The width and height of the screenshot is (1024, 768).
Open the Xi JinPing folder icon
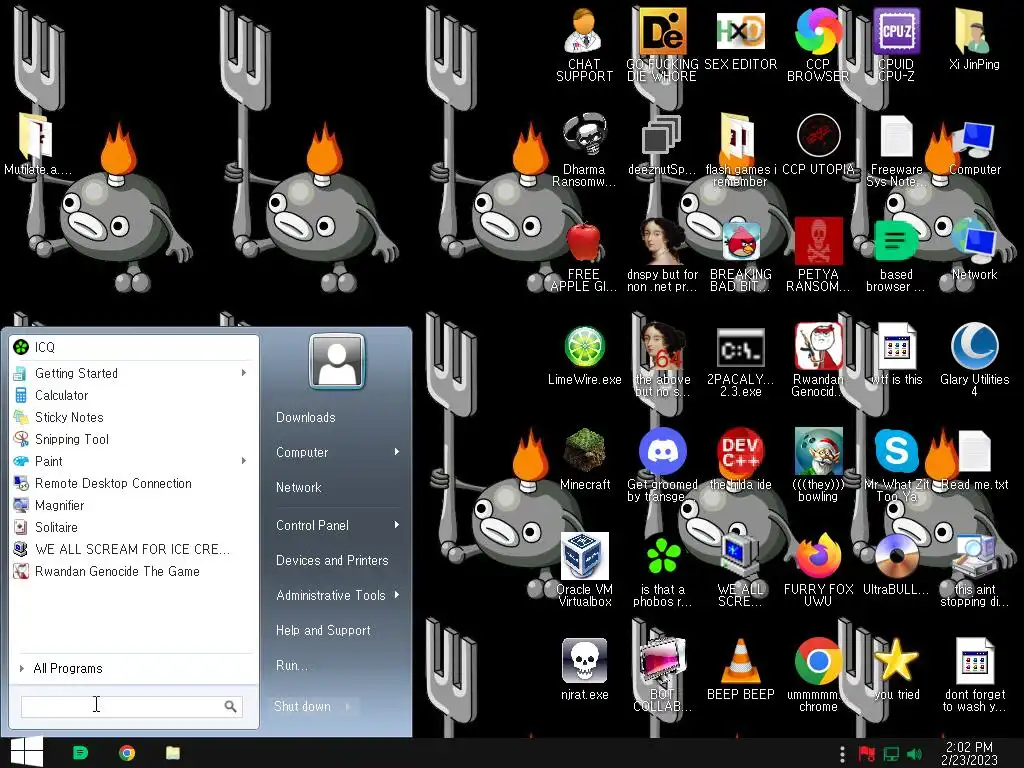(x=974, y=39)
